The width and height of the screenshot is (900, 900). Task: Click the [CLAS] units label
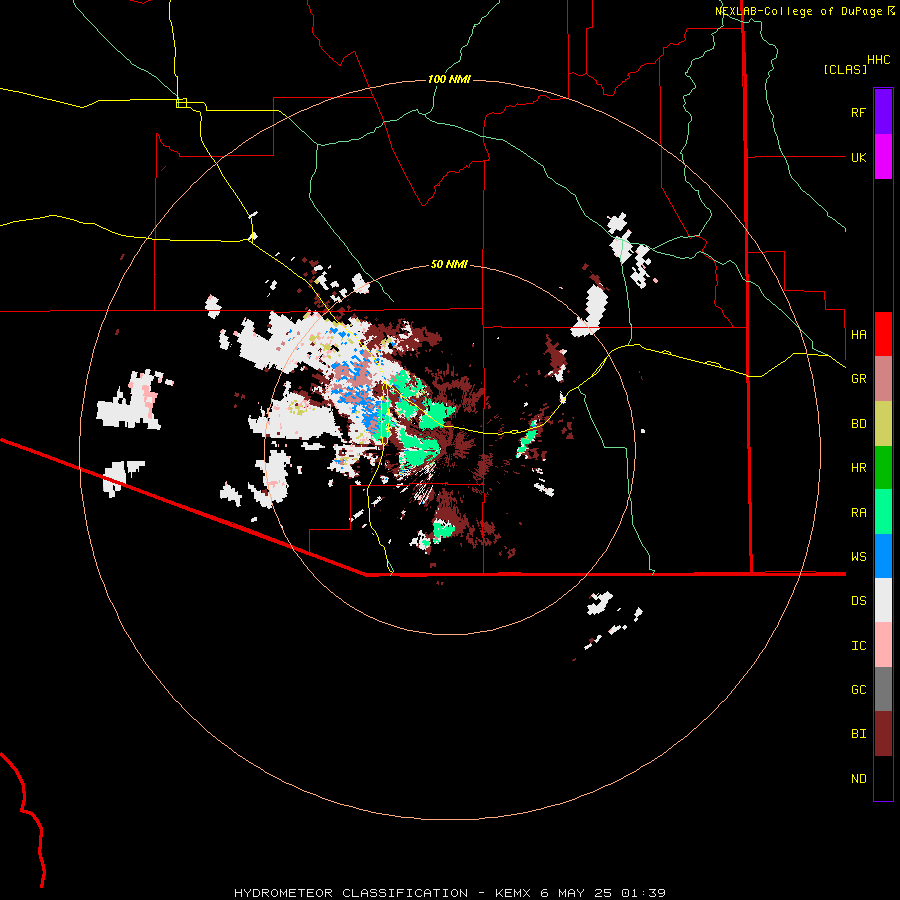845,69
